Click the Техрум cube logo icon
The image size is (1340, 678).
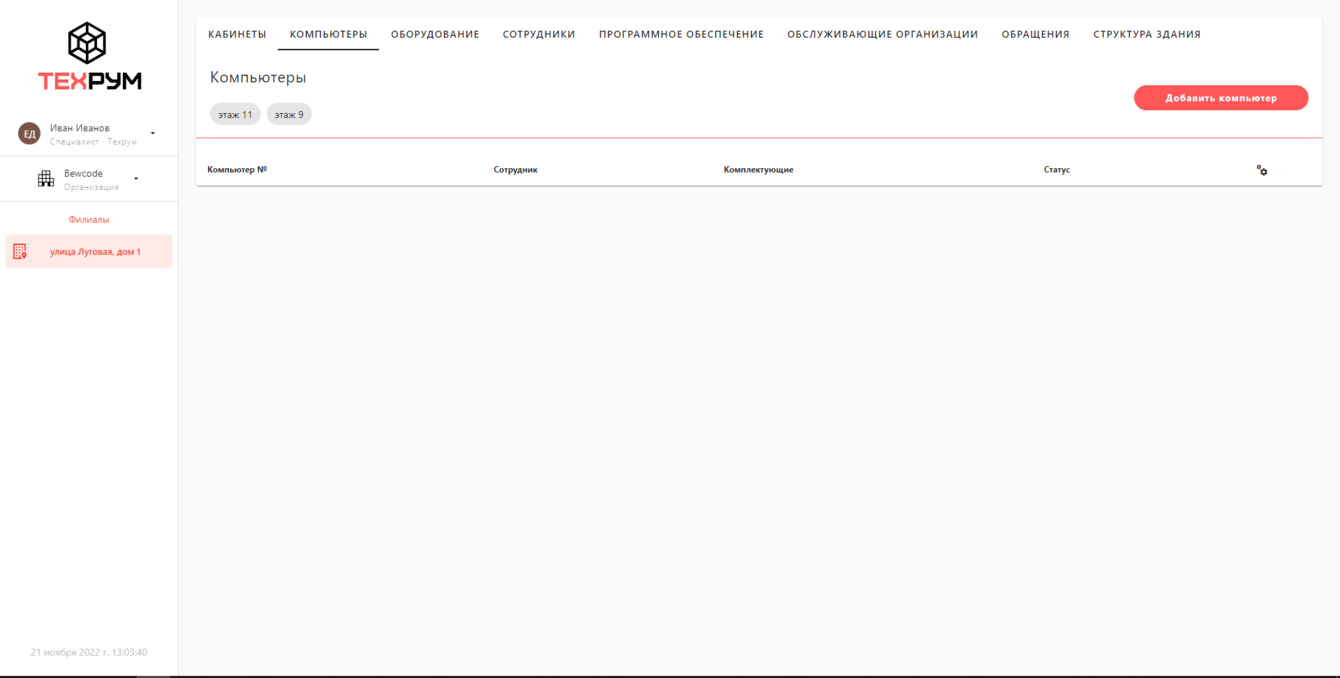tap(88, 42)
